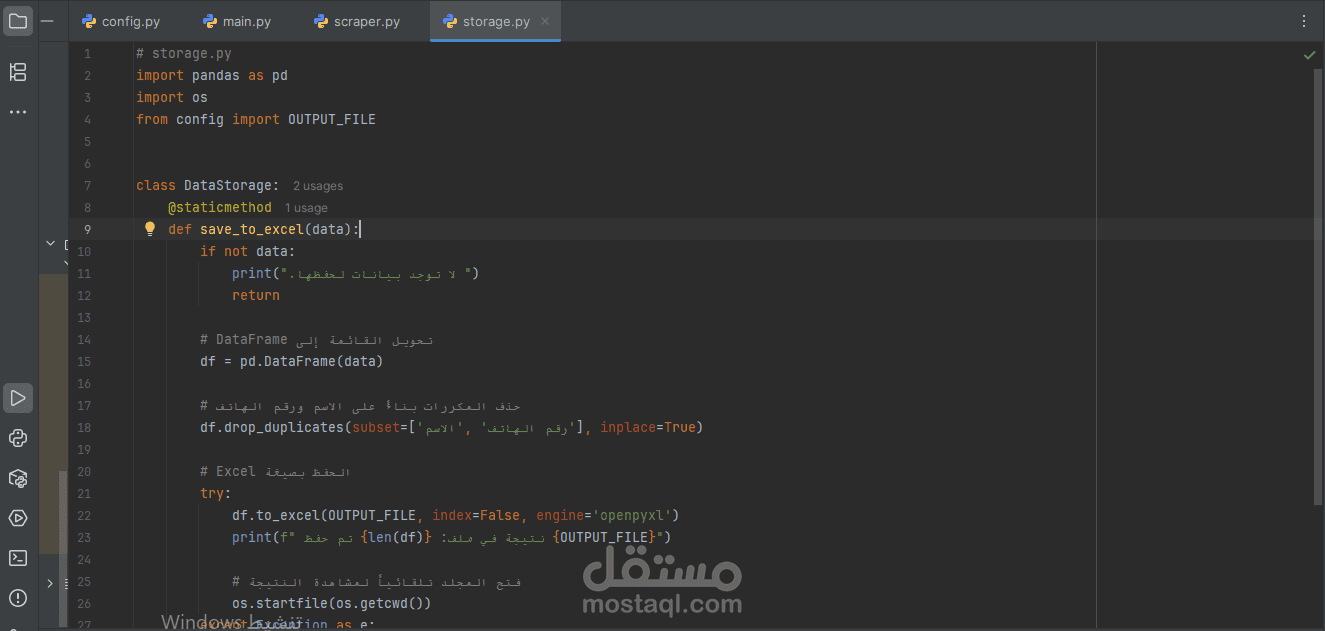Open the Terminal tool window
The width and height of the screenshot is (1325, 631).
[18, 558]
